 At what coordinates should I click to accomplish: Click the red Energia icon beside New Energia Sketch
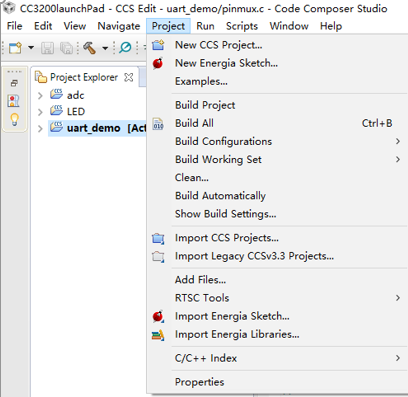[x=158, y=63]
